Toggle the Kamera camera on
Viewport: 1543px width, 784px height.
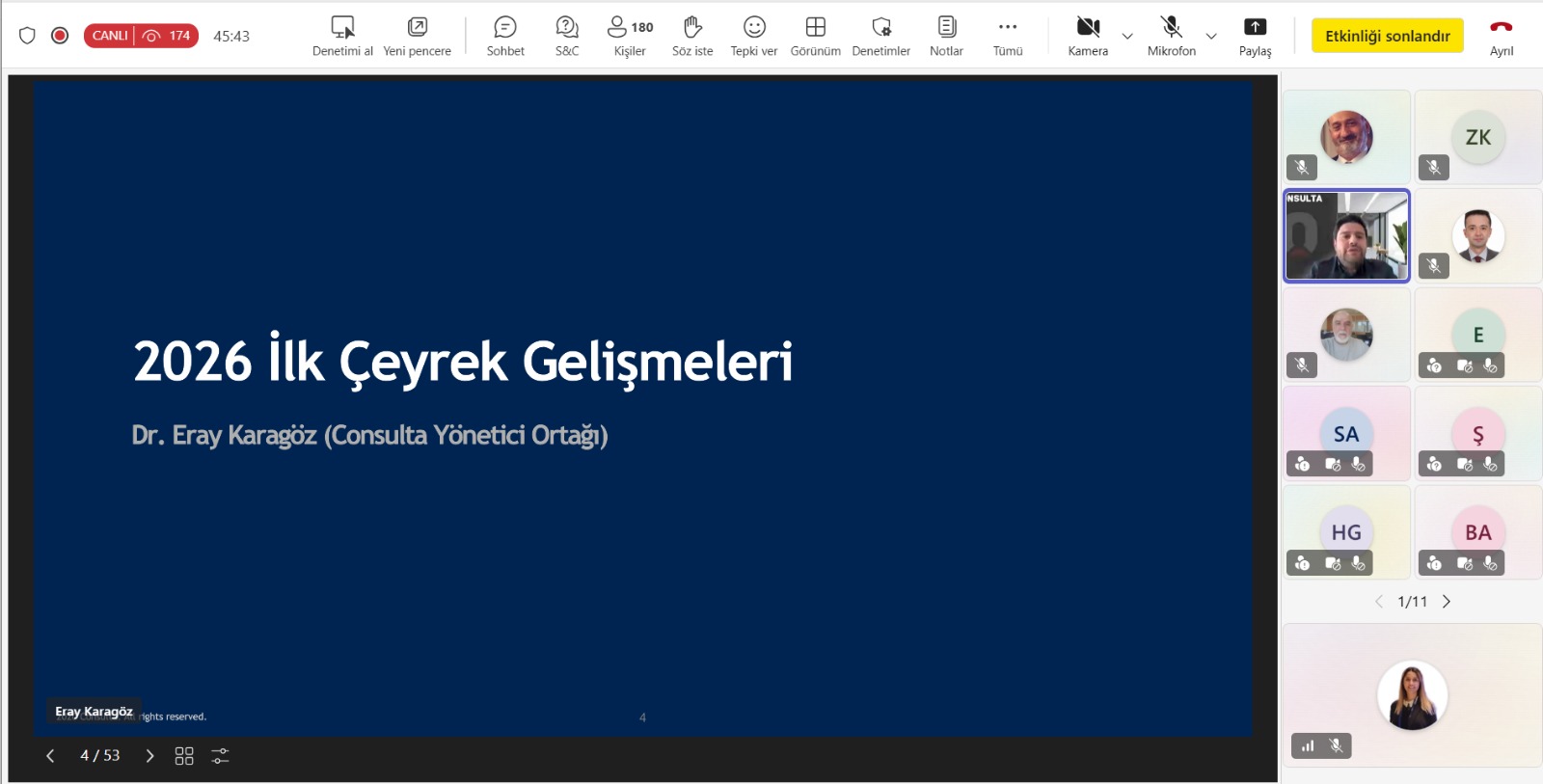(1088, 37)
